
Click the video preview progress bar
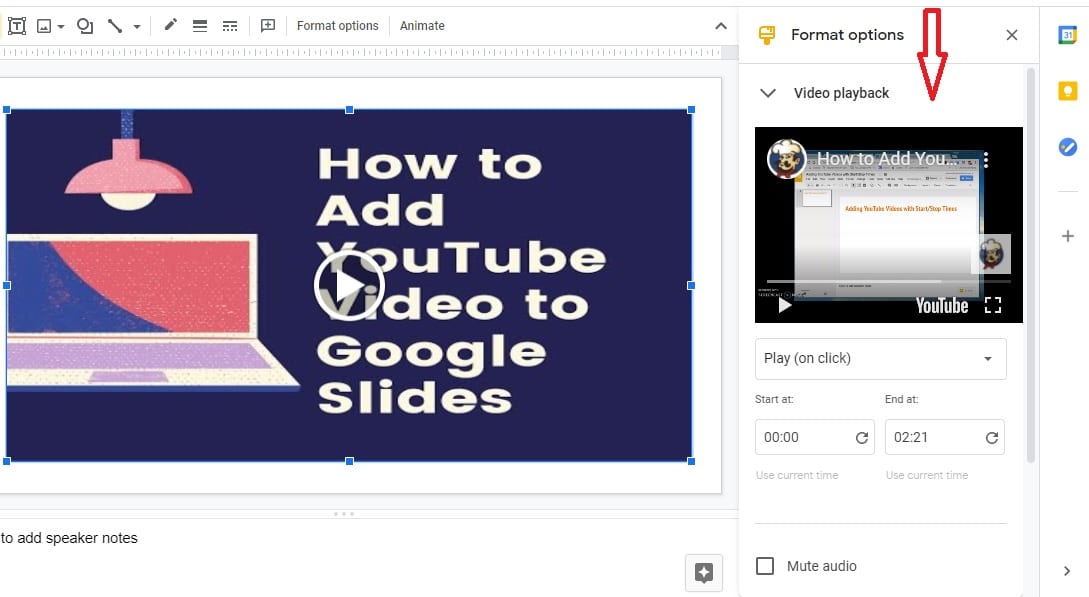pos(889,282)
